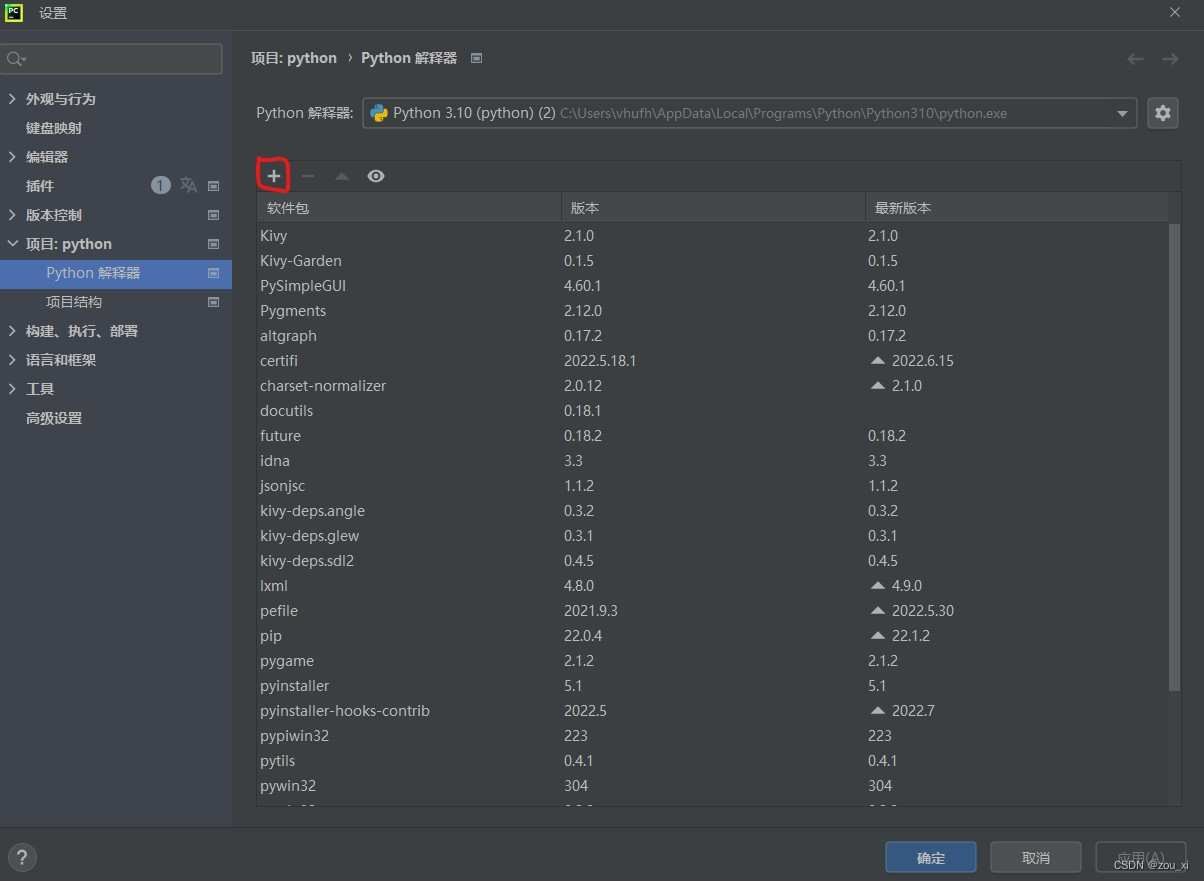Click upgrade arrow next to pip 22.1.2
Image resolution: width=1204 pixels, height=881 pixels.
(x=878, y=635)
